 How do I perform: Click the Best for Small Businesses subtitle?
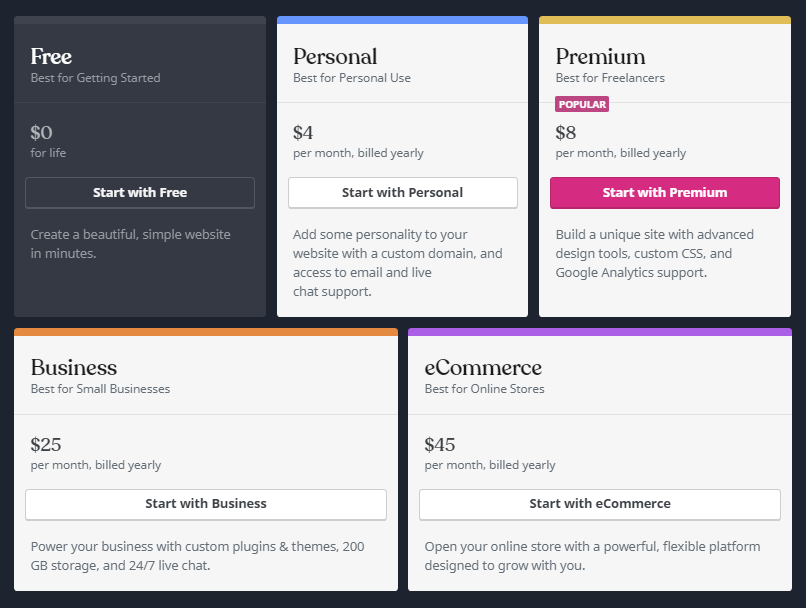[x=100, y=389]
